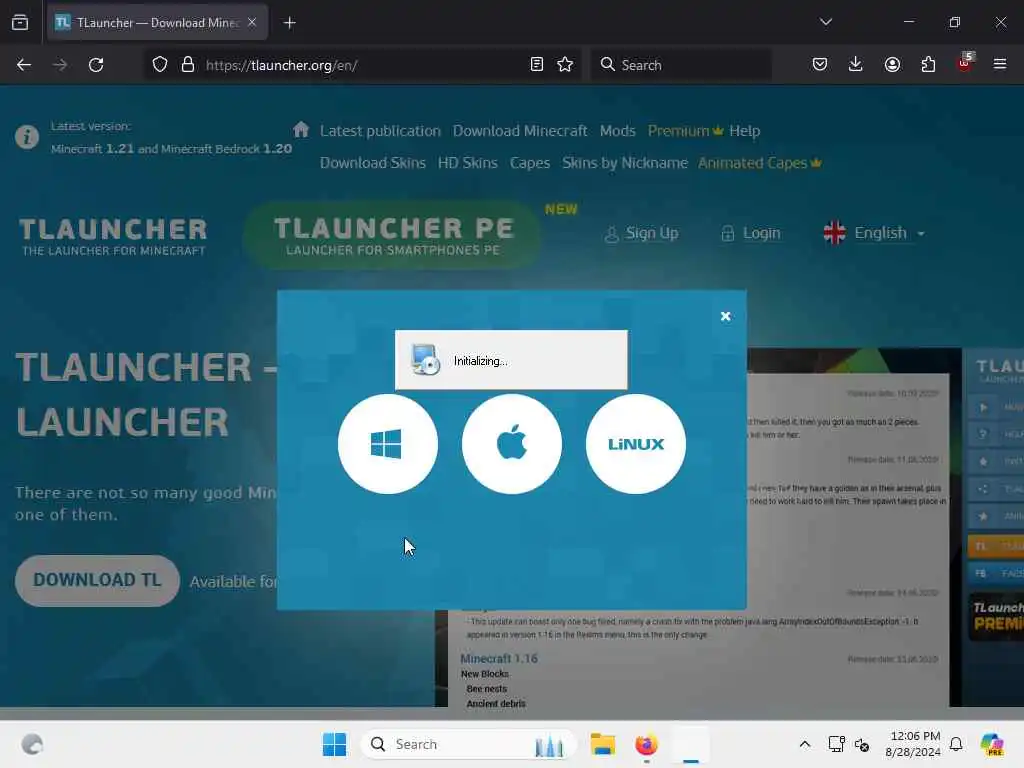
Task: Open Latest publication menu item
Action: point(380,131)
